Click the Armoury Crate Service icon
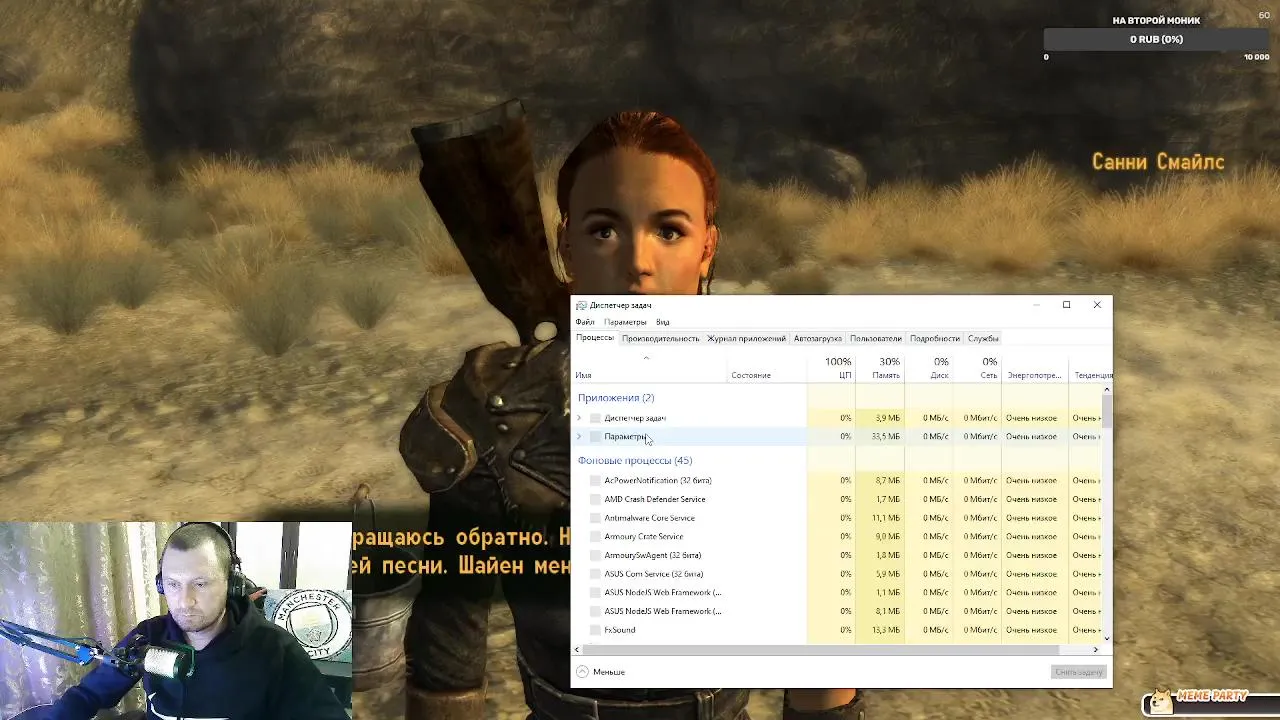 (x=595, y=537)
